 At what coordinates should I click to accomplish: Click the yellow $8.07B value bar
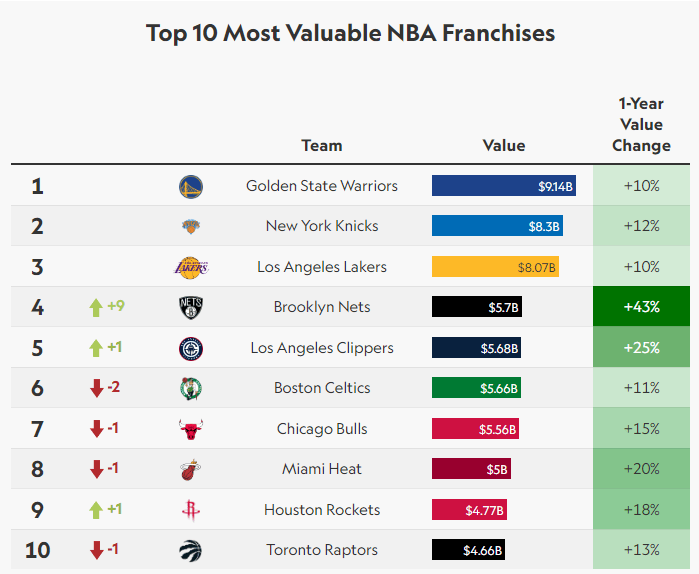pyautogui.click(x=495, y=266)
